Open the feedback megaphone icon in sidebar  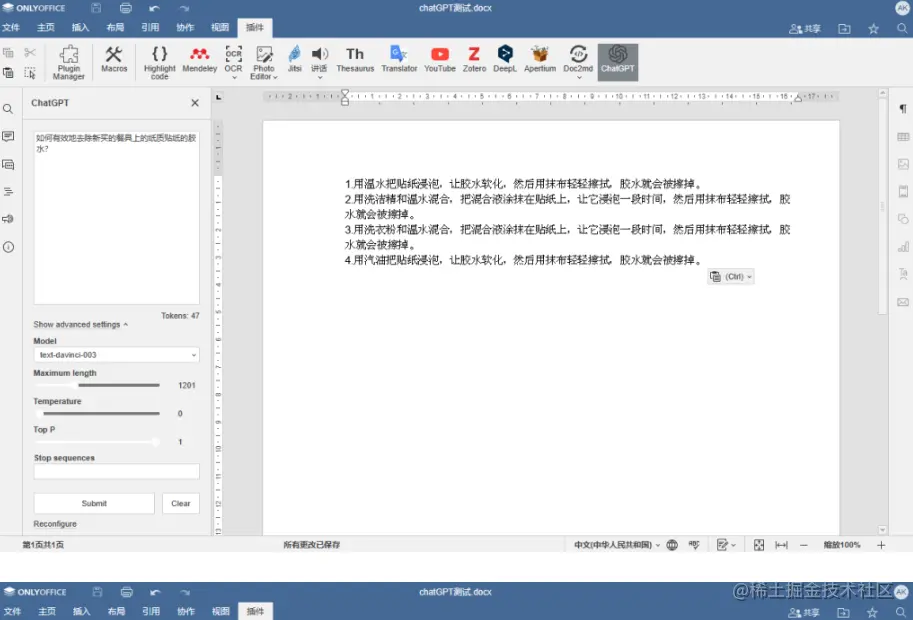8,219
